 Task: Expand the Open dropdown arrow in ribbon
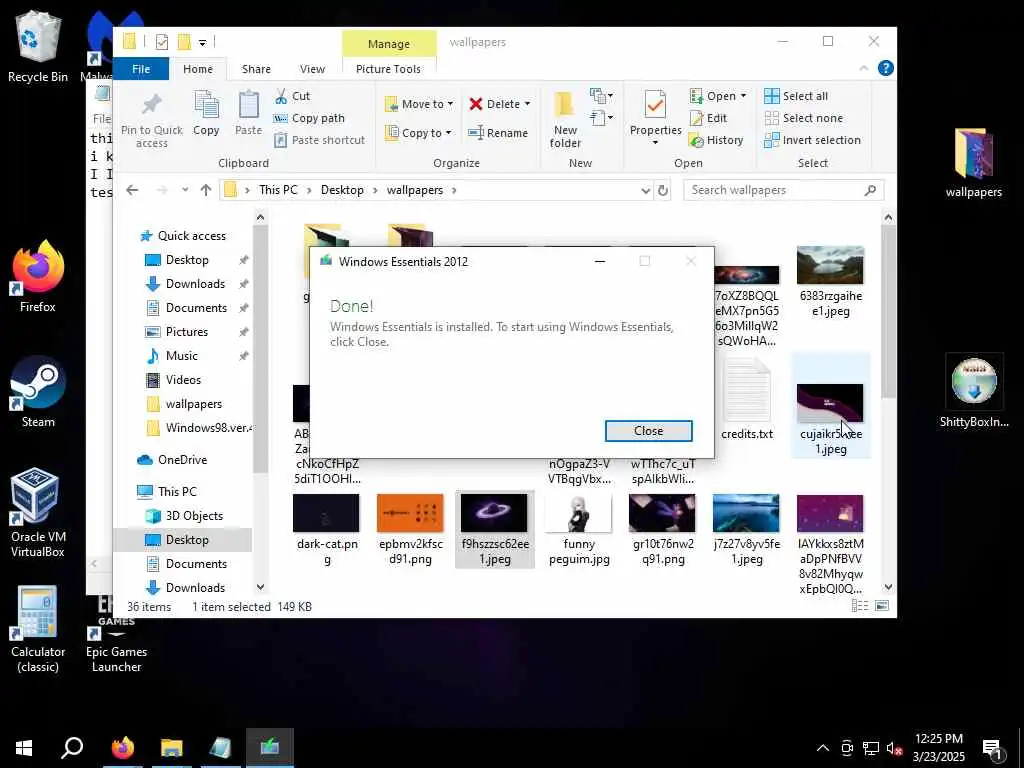[743, 96]
